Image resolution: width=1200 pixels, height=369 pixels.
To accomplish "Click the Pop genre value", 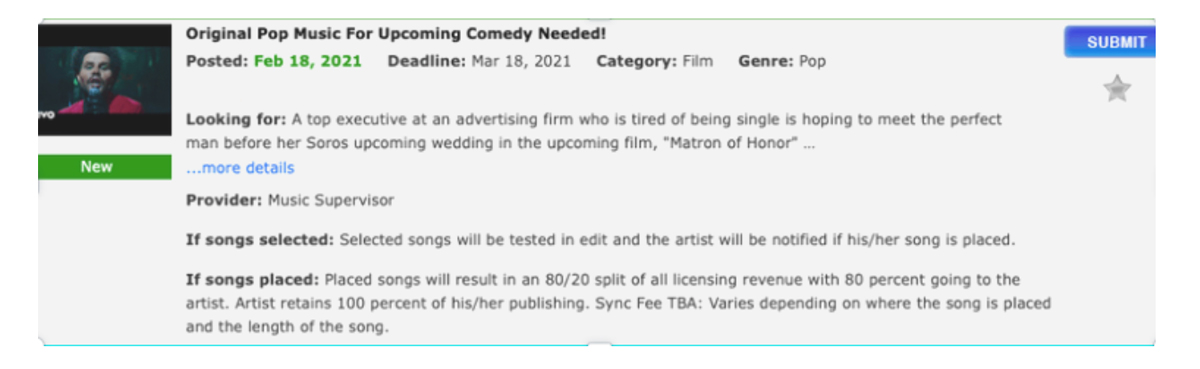I will (813, 61).
